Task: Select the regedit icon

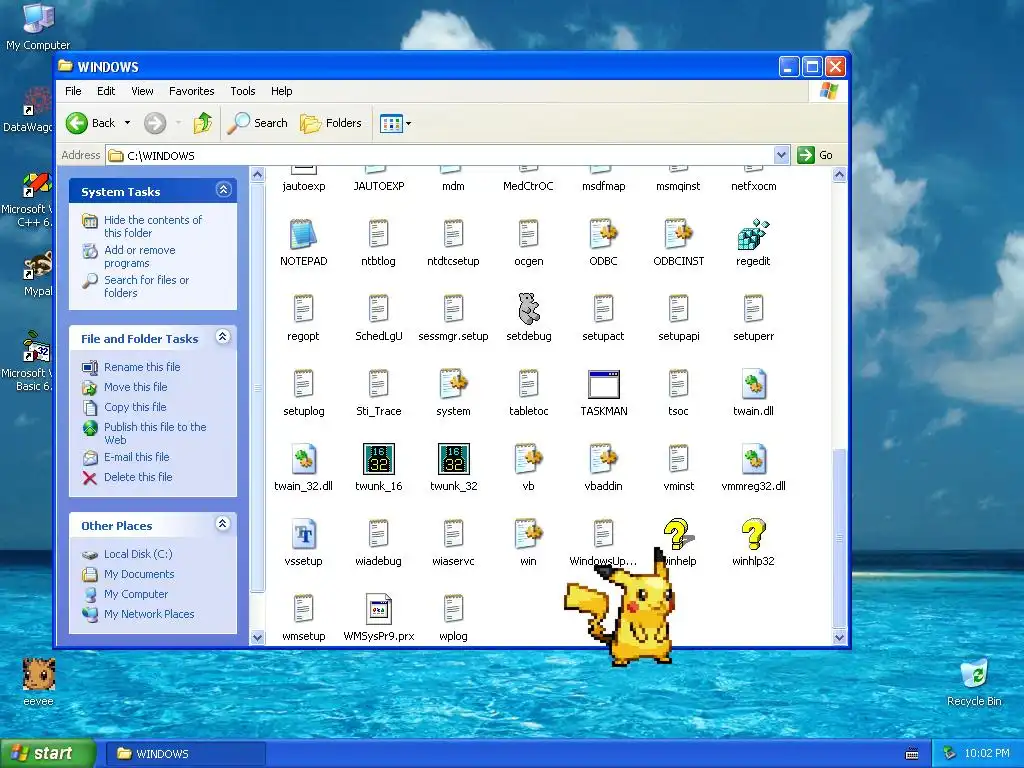Action: point(753,234)
